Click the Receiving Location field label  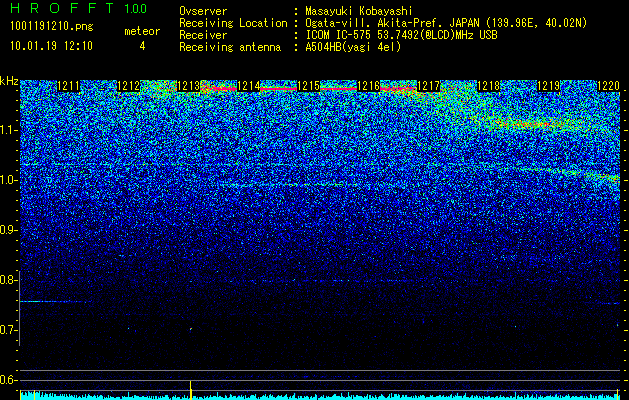click(233, 23)
